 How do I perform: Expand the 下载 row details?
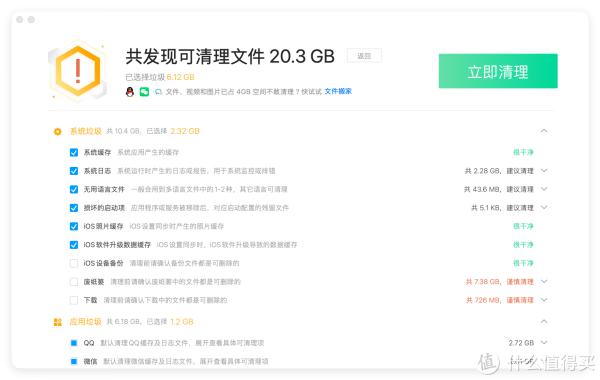tap(544, 300)
